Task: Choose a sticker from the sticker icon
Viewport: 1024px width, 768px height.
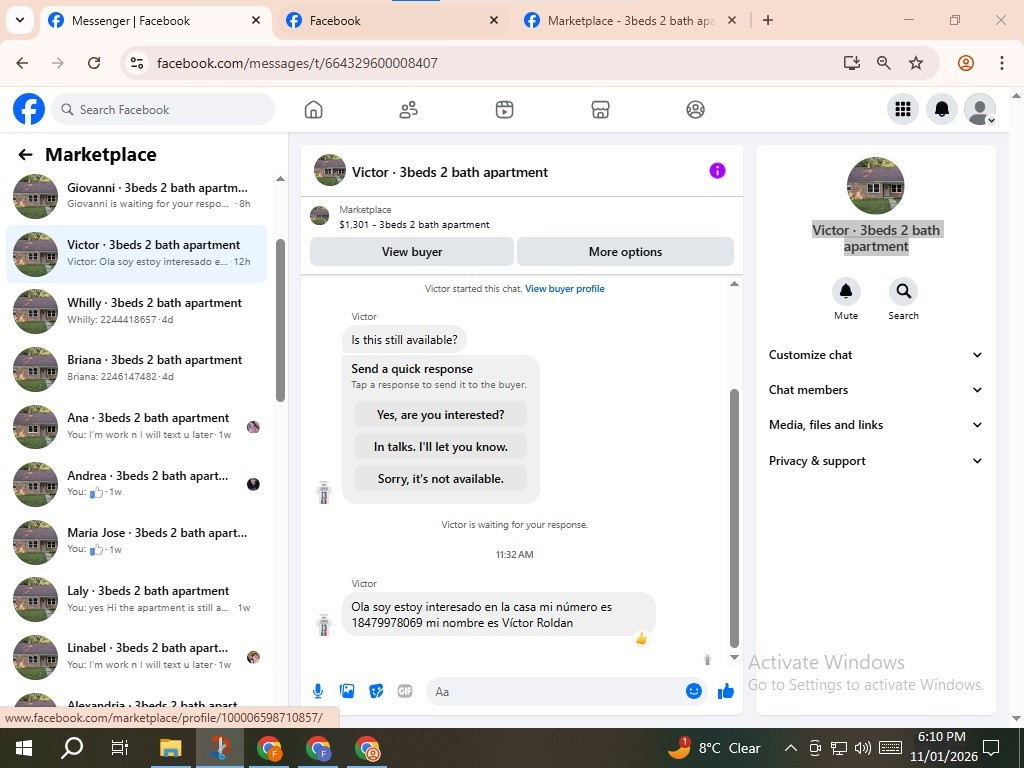Action: 376,691
